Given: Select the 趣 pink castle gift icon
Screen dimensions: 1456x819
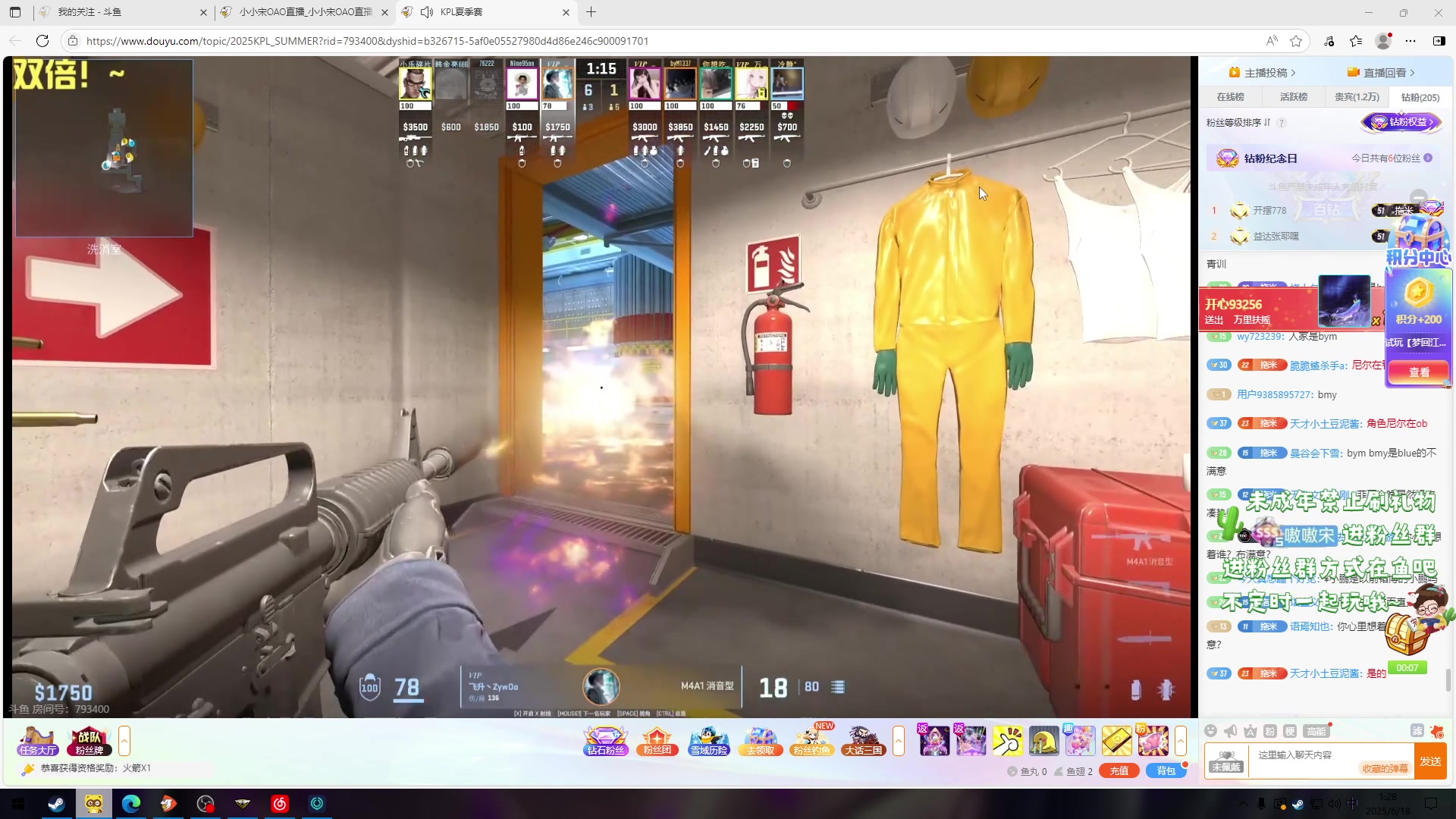Looking at the screenshot, I should tap(1080, 741).
